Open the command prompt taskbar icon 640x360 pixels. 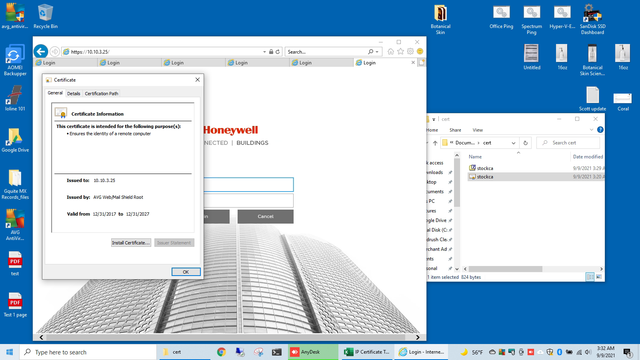[277, 352]
